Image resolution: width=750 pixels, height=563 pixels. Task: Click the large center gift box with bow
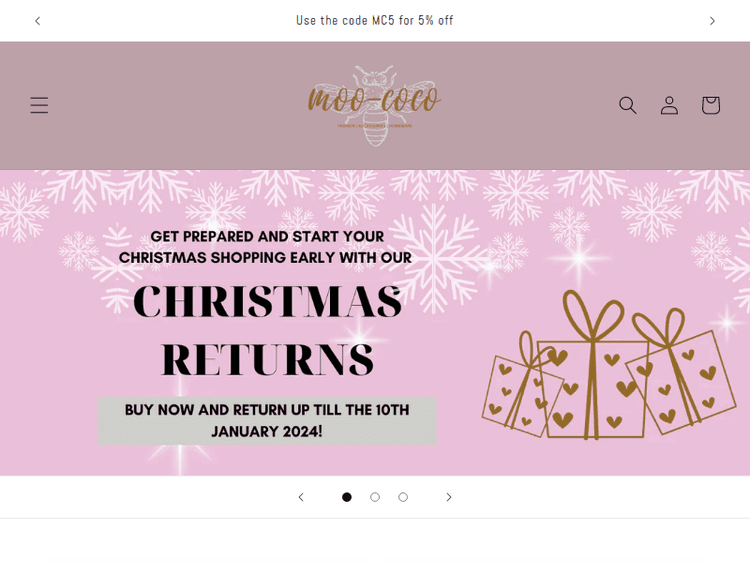click(593, 365)
